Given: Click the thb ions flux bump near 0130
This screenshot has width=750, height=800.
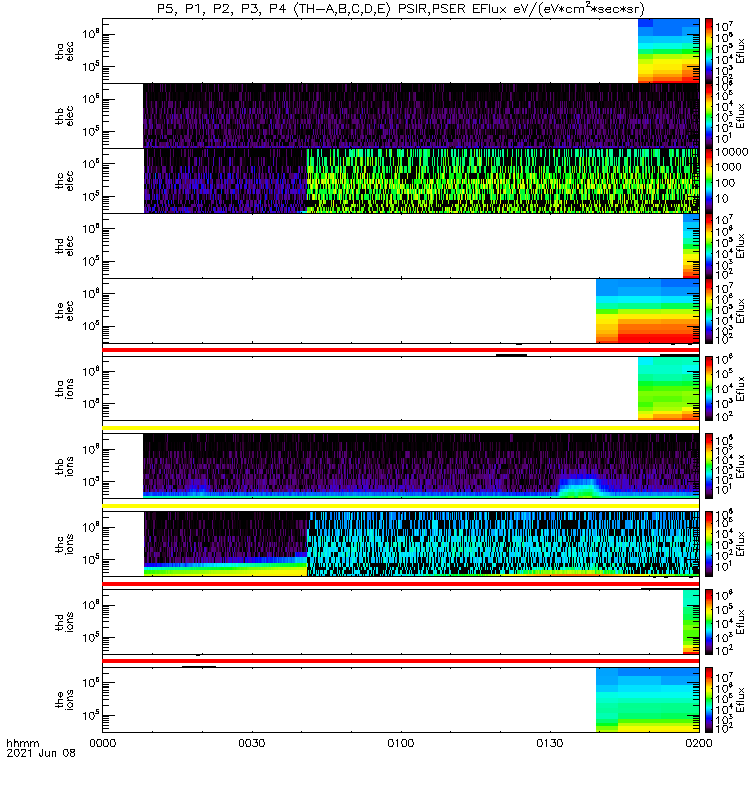Looking at the screenshot, I should [579, 486].
